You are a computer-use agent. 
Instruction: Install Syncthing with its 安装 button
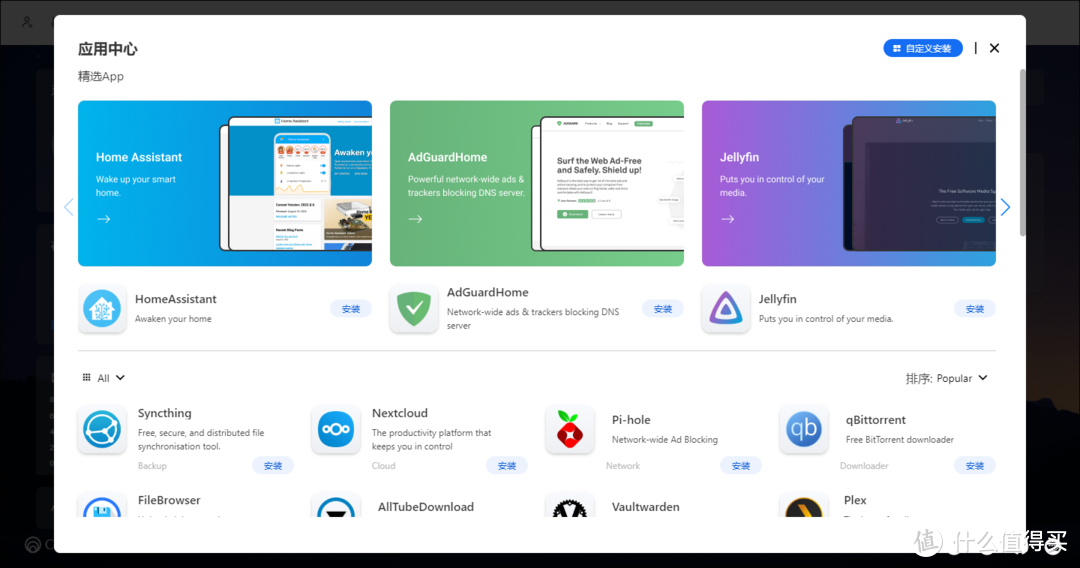coord(273,465)
